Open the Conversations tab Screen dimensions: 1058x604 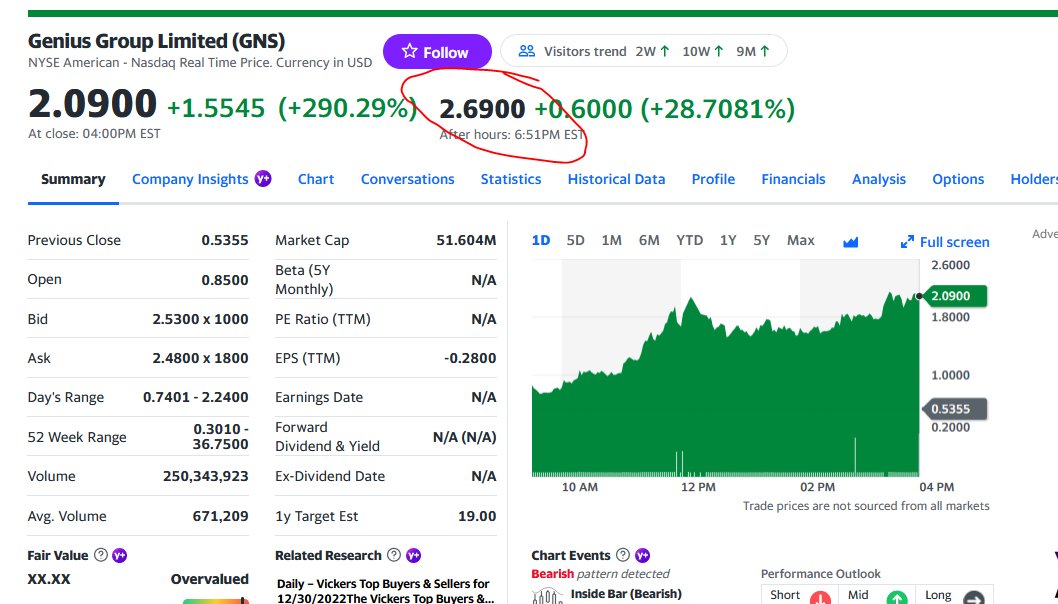(408, 179)
